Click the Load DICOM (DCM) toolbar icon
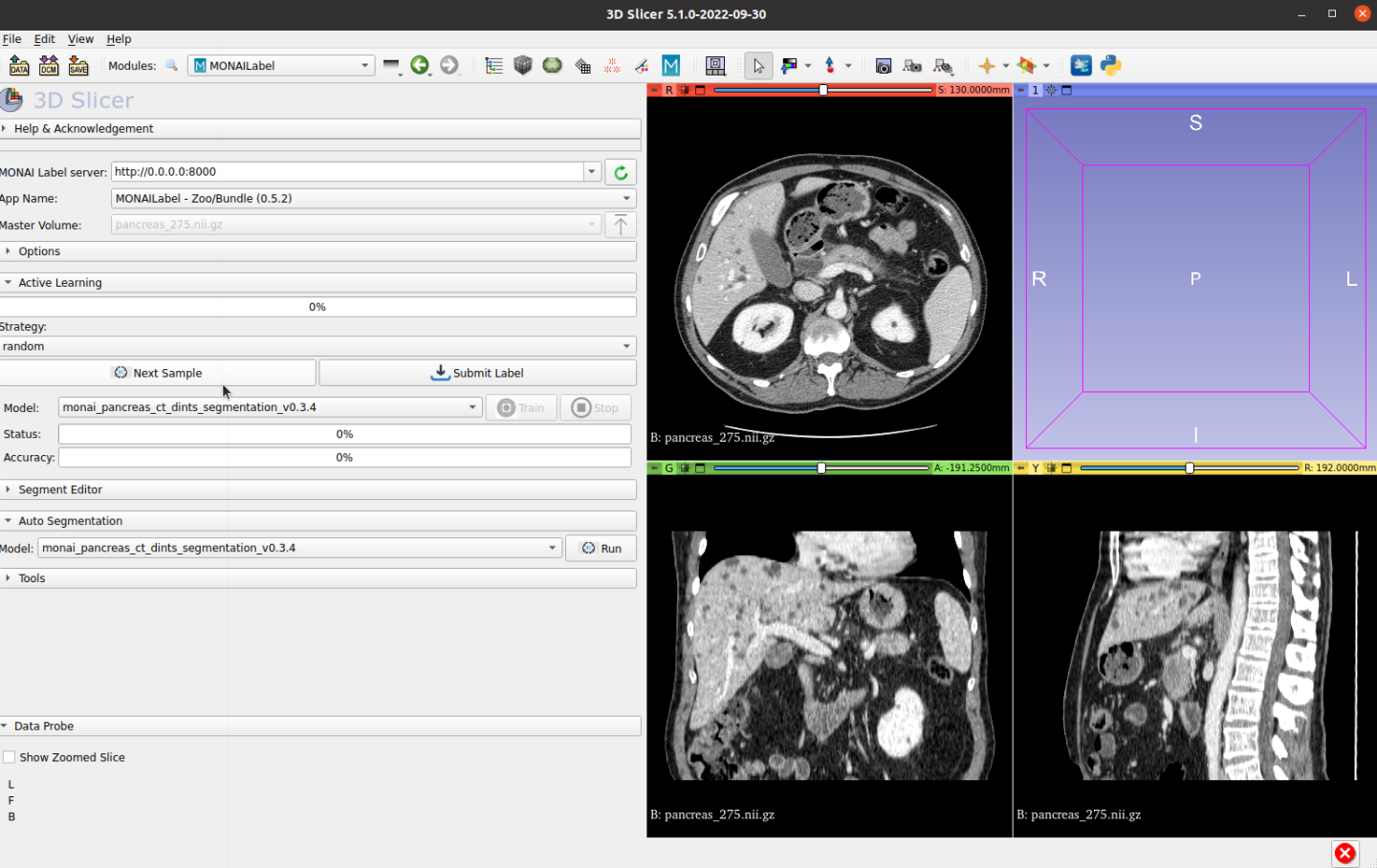The width and height of the screenshot is (1377, 868). (x=49, y=65)
